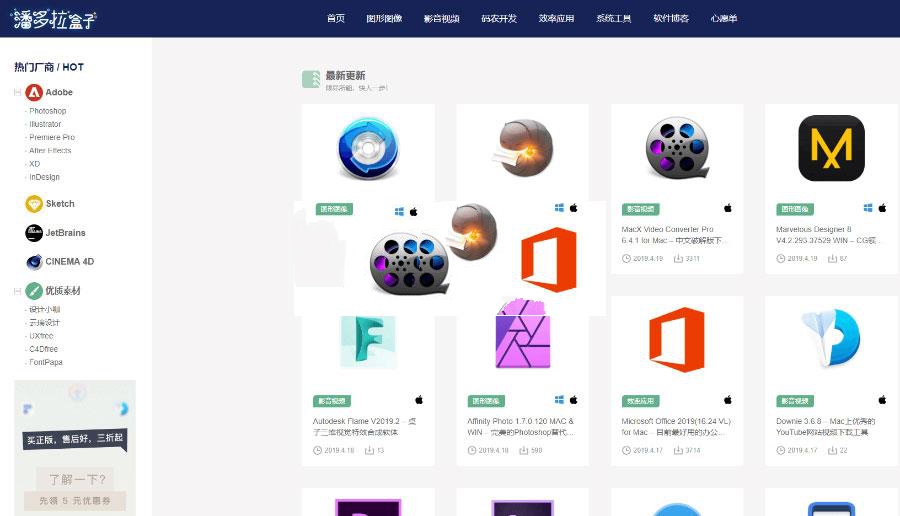Click the Adobe logo in sidebar
900x516 pixels.
pos(34,92)
